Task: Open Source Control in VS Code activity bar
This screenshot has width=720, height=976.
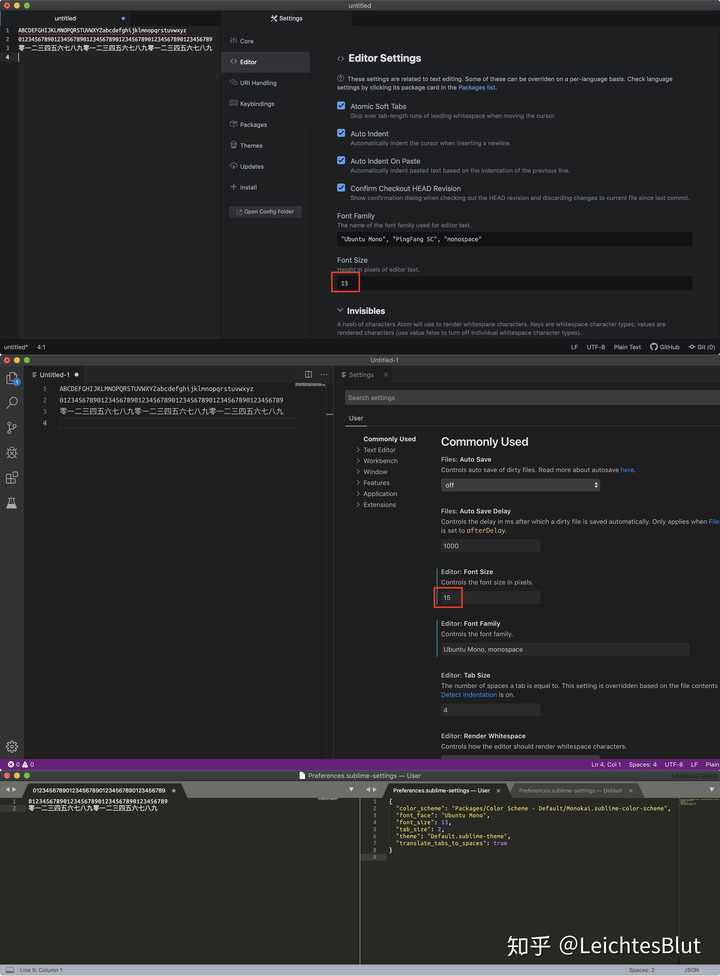Action: coord(12,427)
